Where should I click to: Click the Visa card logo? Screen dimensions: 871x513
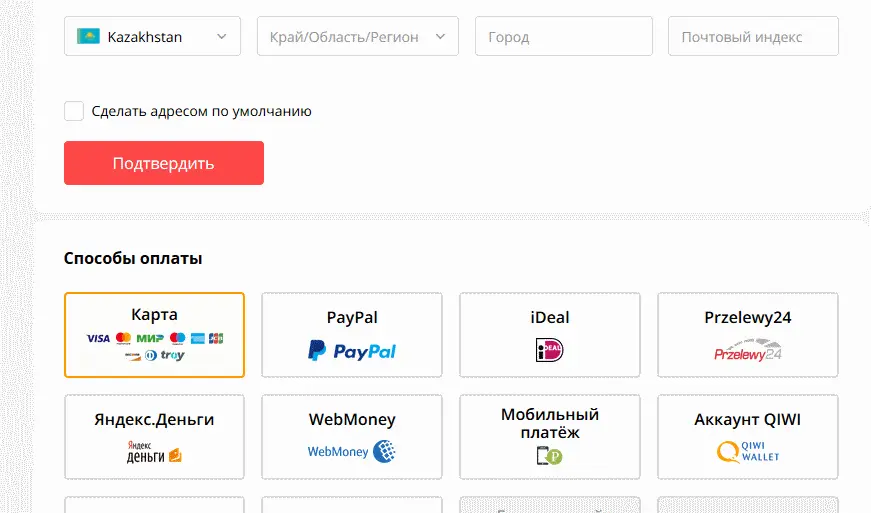[x=98, y=338]
